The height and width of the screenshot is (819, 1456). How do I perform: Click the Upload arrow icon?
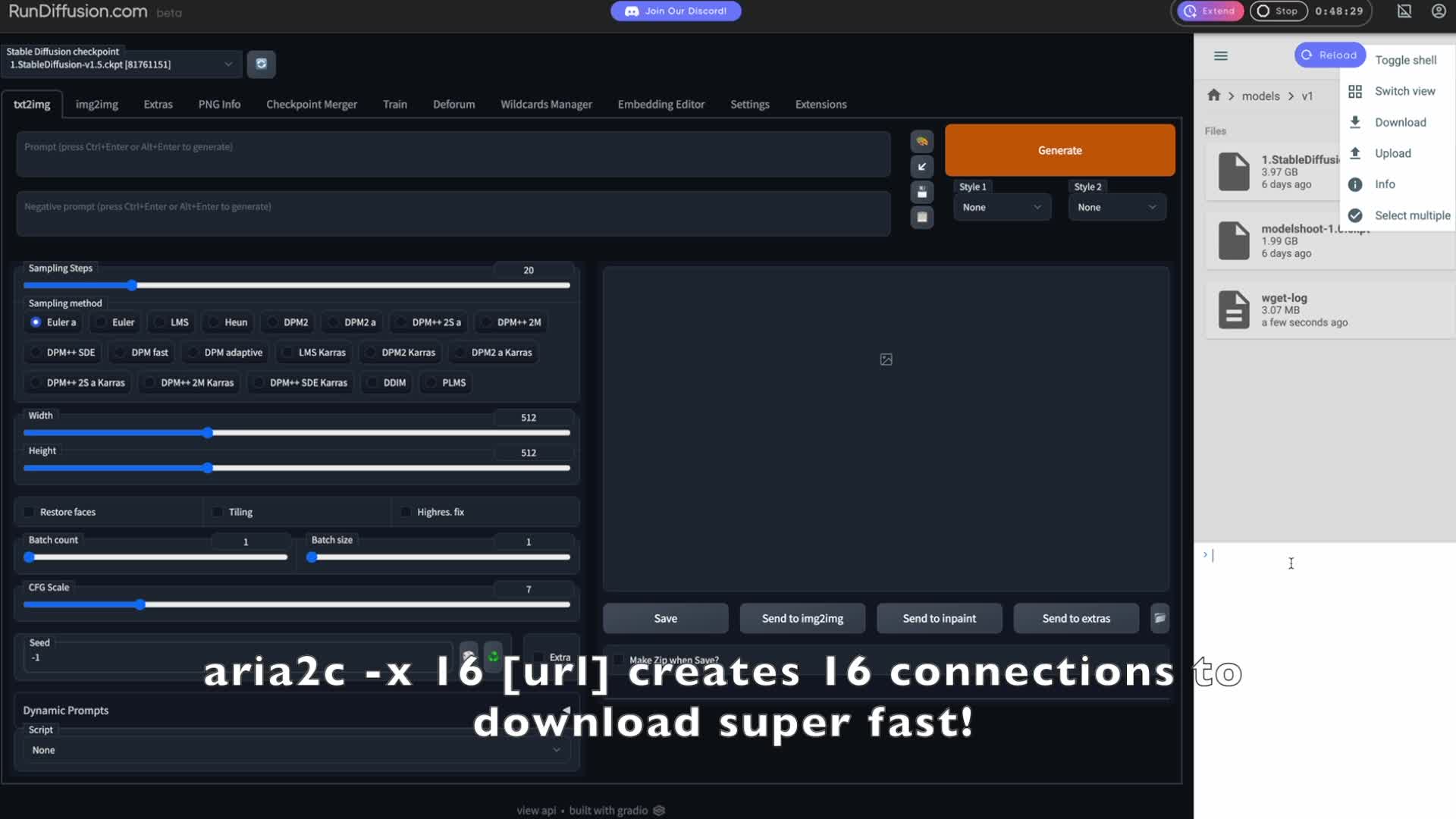tap(1355, 153)
